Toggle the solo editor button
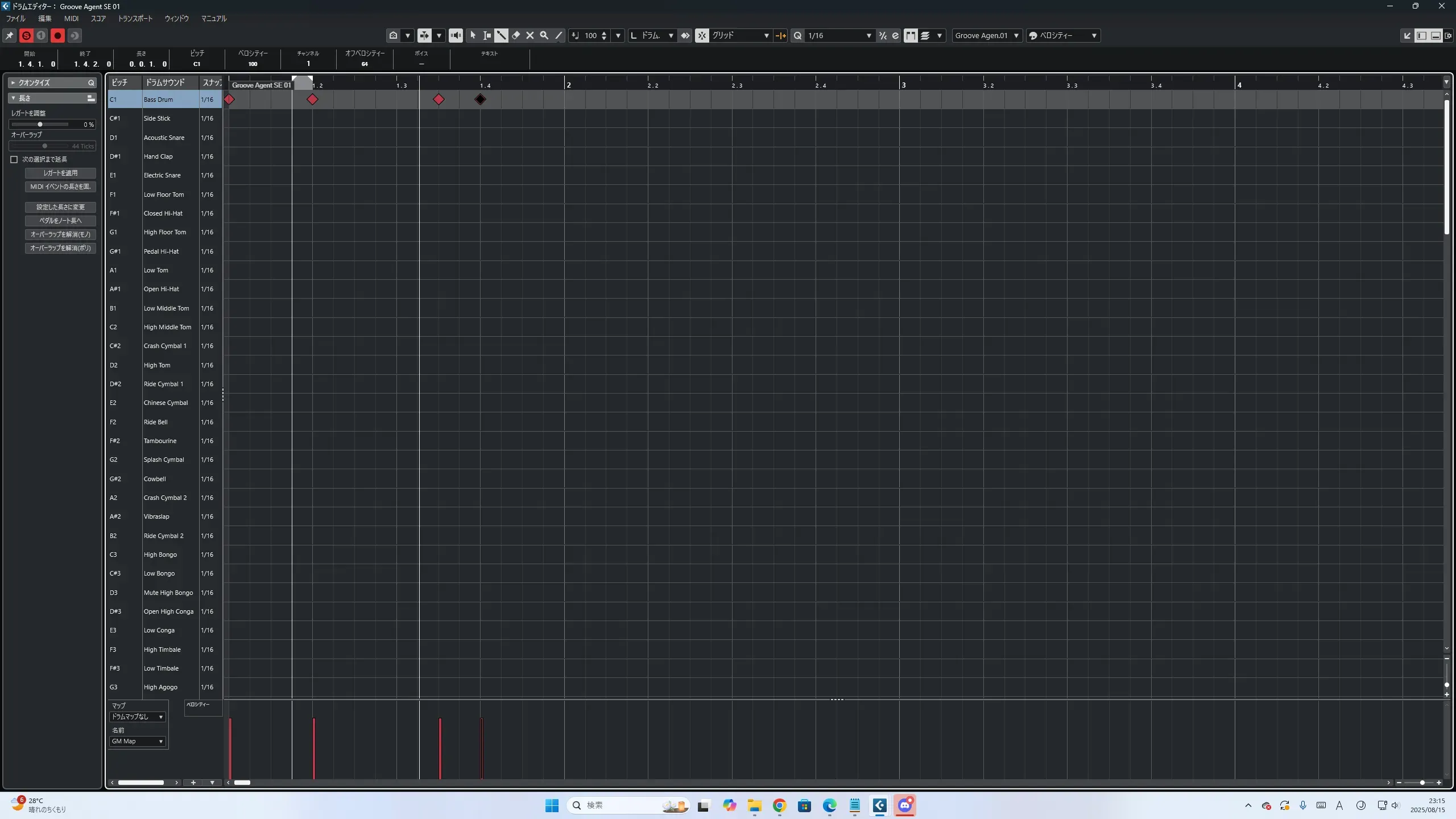Image resolution: width=1456 pixels, height=819 pixels. click(26, 35)
